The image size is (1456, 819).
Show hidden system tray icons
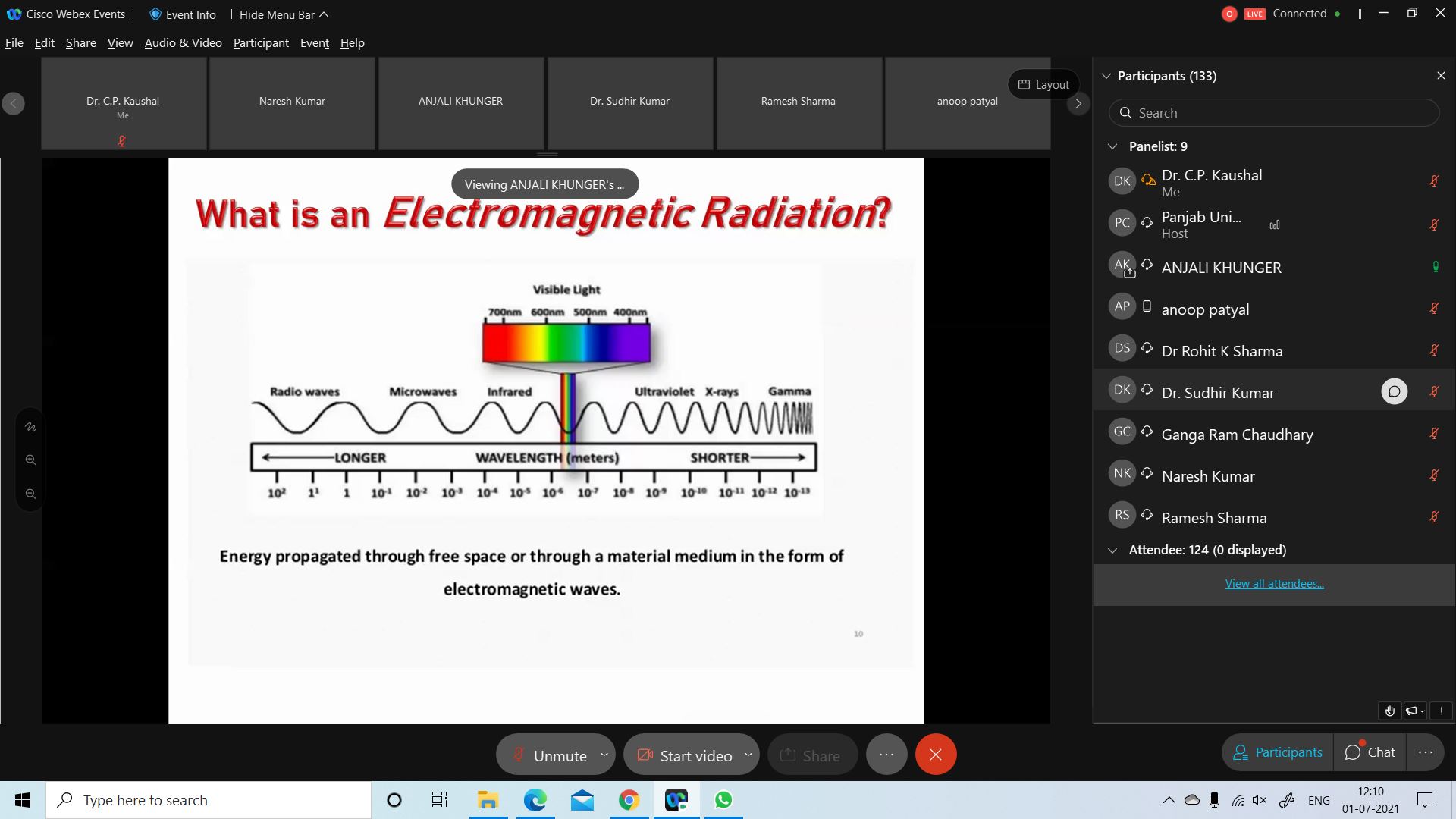pyautogui.click(x=1169, y=800)
